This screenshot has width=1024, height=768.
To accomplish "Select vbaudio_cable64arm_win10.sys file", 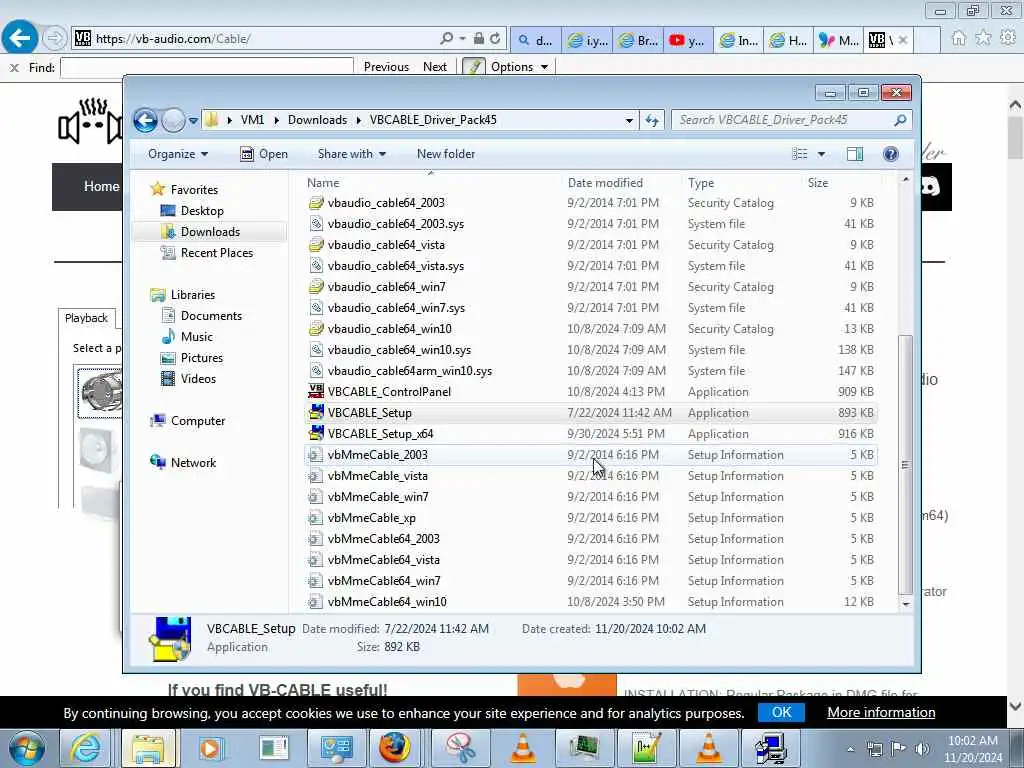I will pyautogui.click(x=590, y=370).
